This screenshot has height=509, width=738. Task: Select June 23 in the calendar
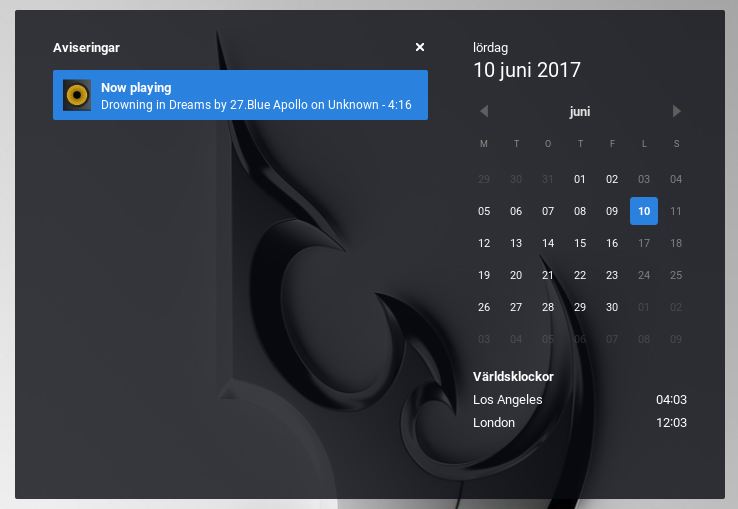(612, 275)
